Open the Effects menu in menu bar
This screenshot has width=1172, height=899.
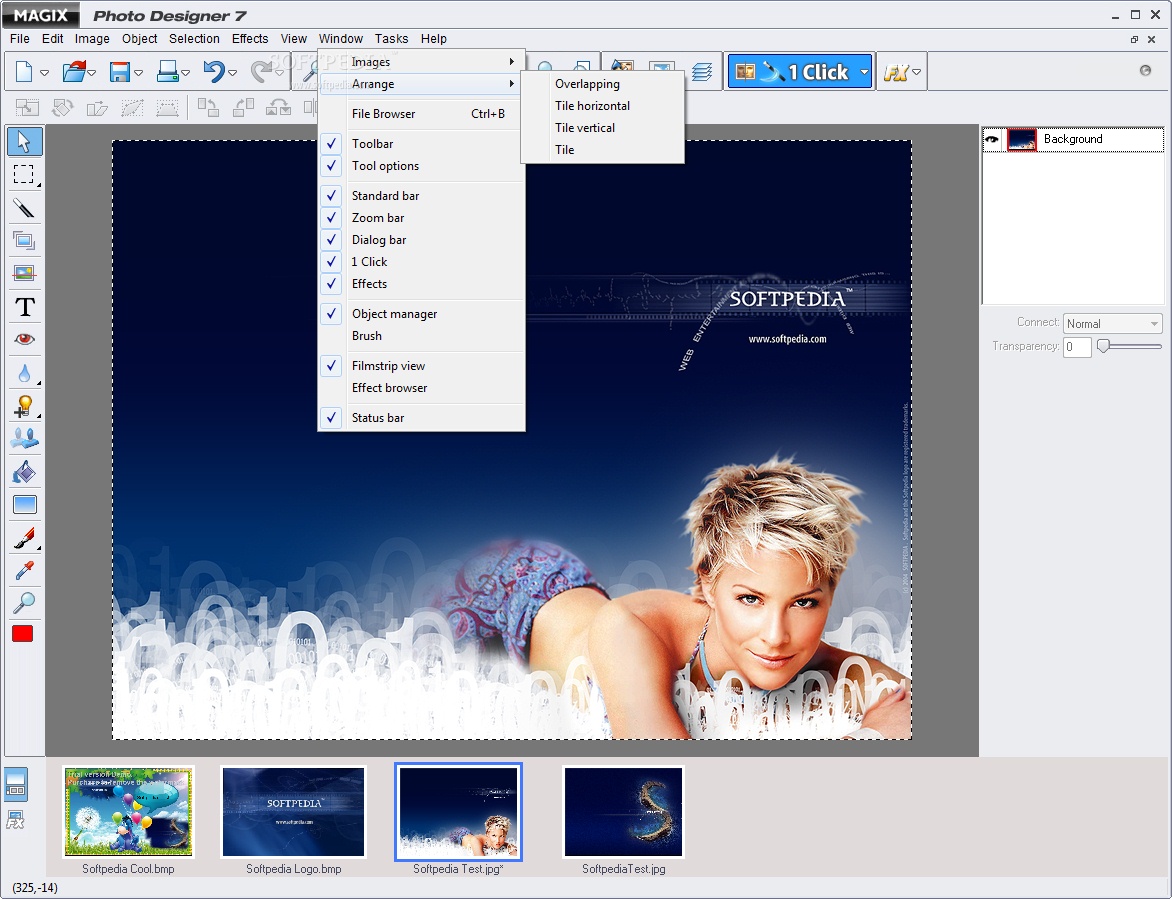pyautogui.click(x=250, y=39)
